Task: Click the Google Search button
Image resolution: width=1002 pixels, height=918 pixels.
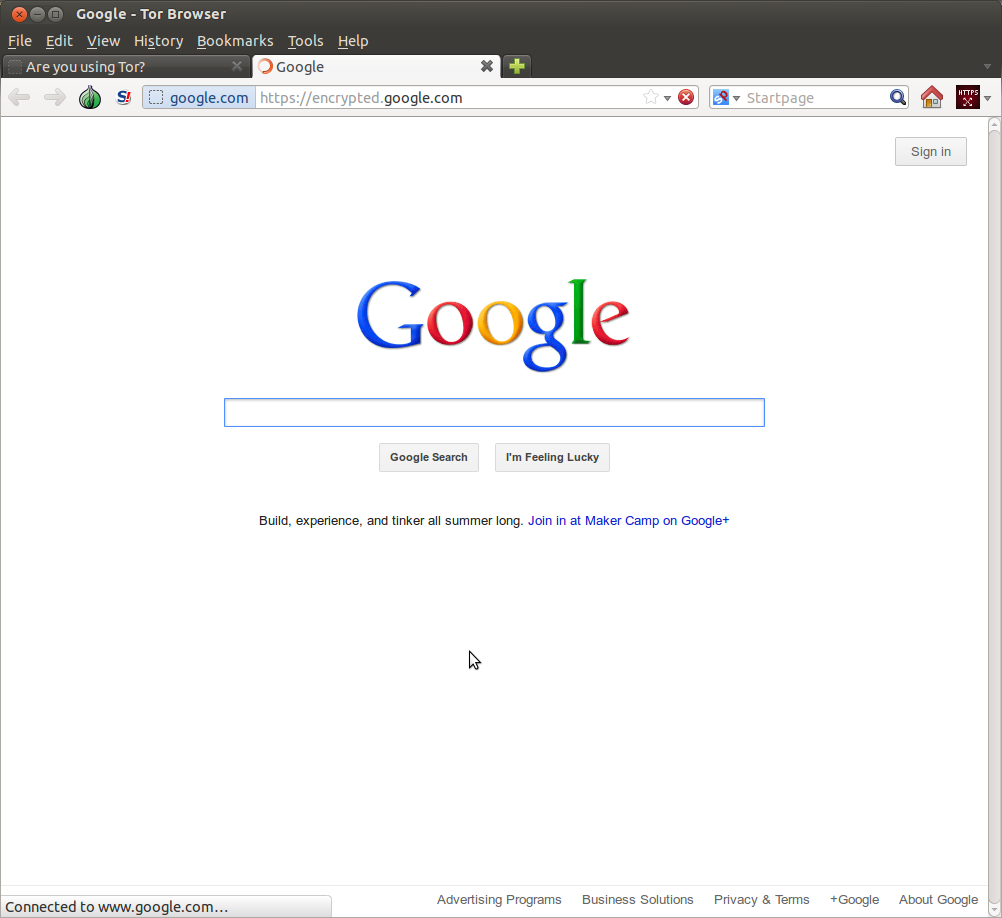Action: point(429,457)
